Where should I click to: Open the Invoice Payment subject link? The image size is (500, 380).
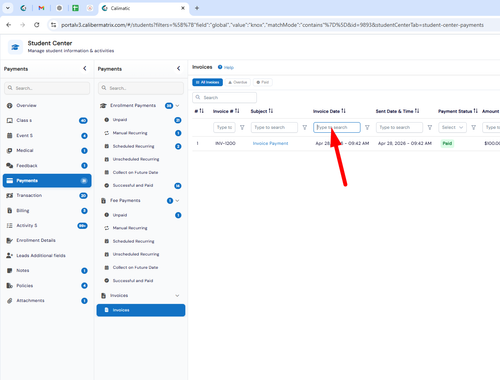270,143
